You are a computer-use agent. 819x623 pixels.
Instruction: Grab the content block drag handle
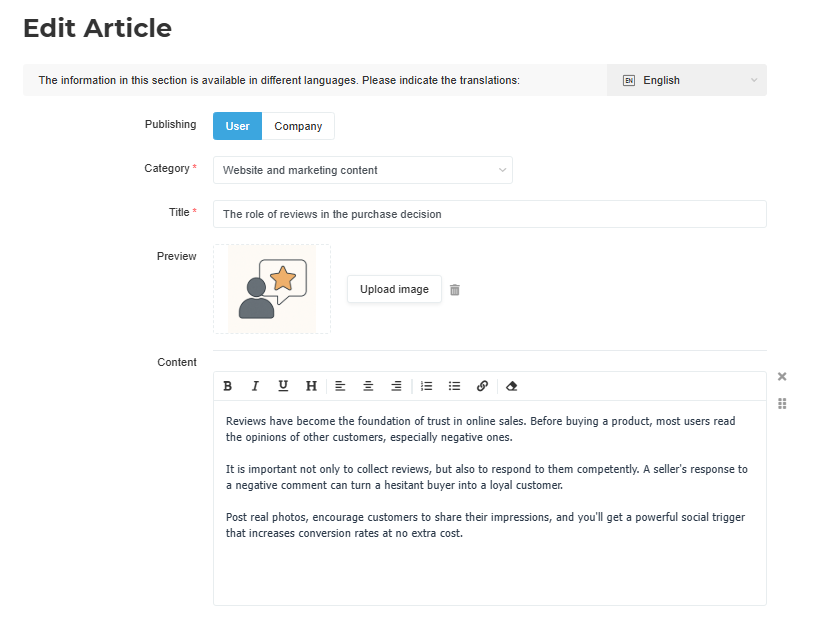(782, 404)
